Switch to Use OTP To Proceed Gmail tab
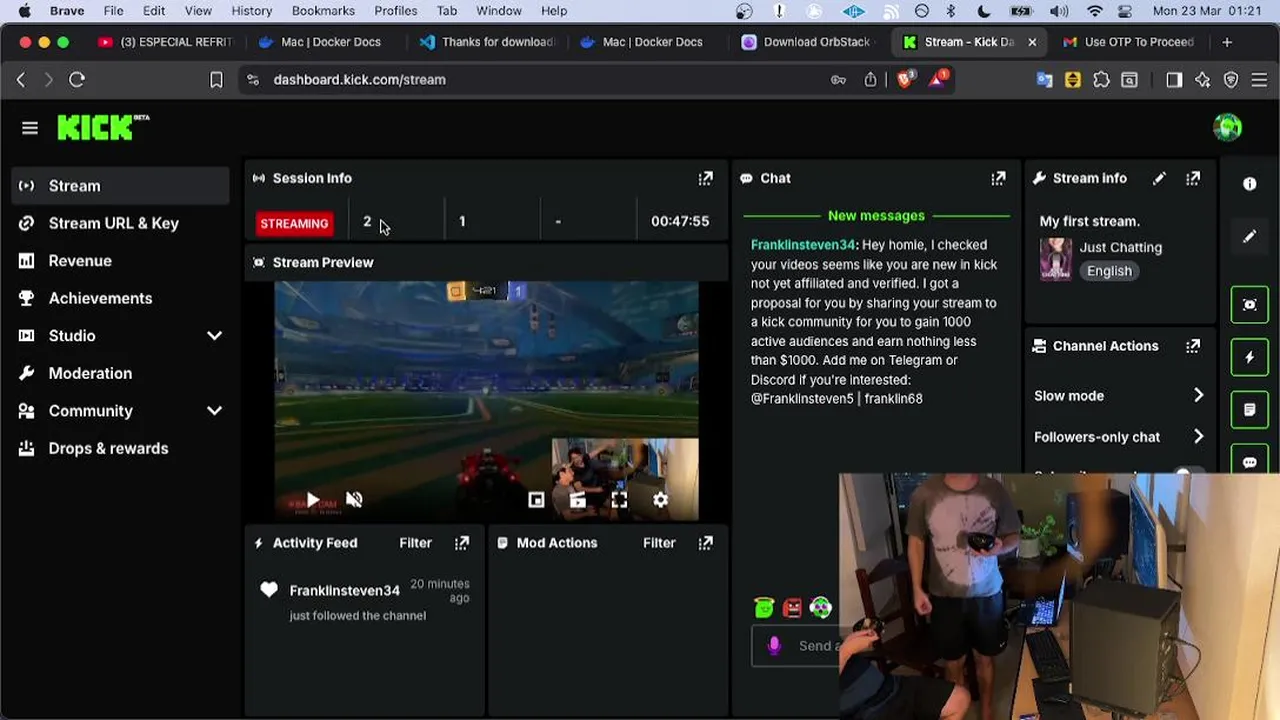 1129,42
